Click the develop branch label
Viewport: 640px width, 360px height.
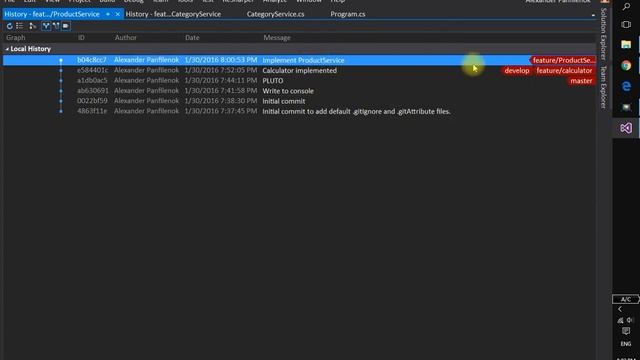point(517,71)
